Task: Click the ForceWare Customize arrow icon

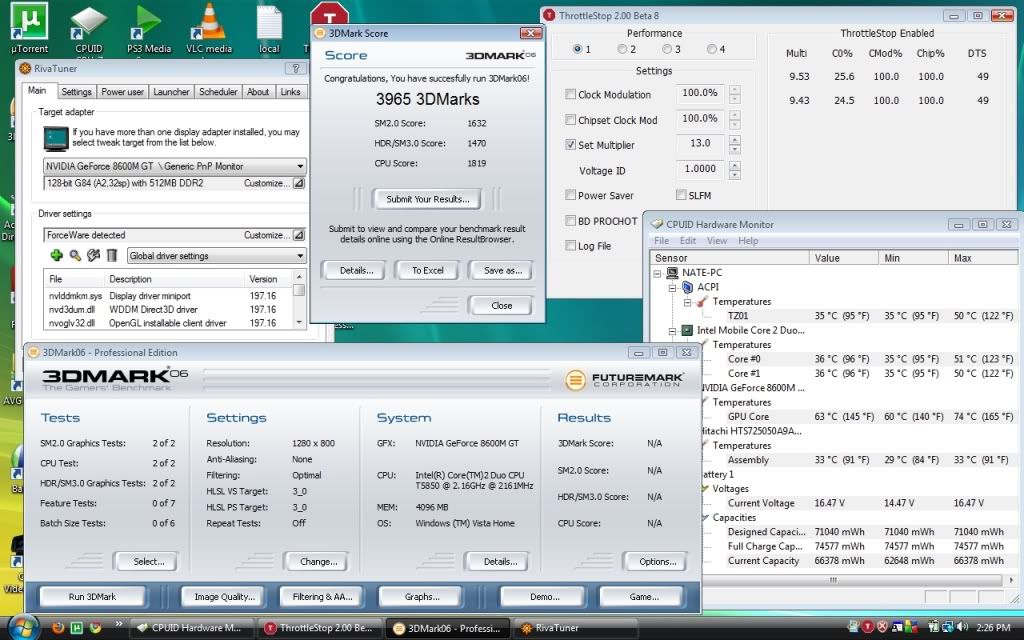Action: pos(298,235)
